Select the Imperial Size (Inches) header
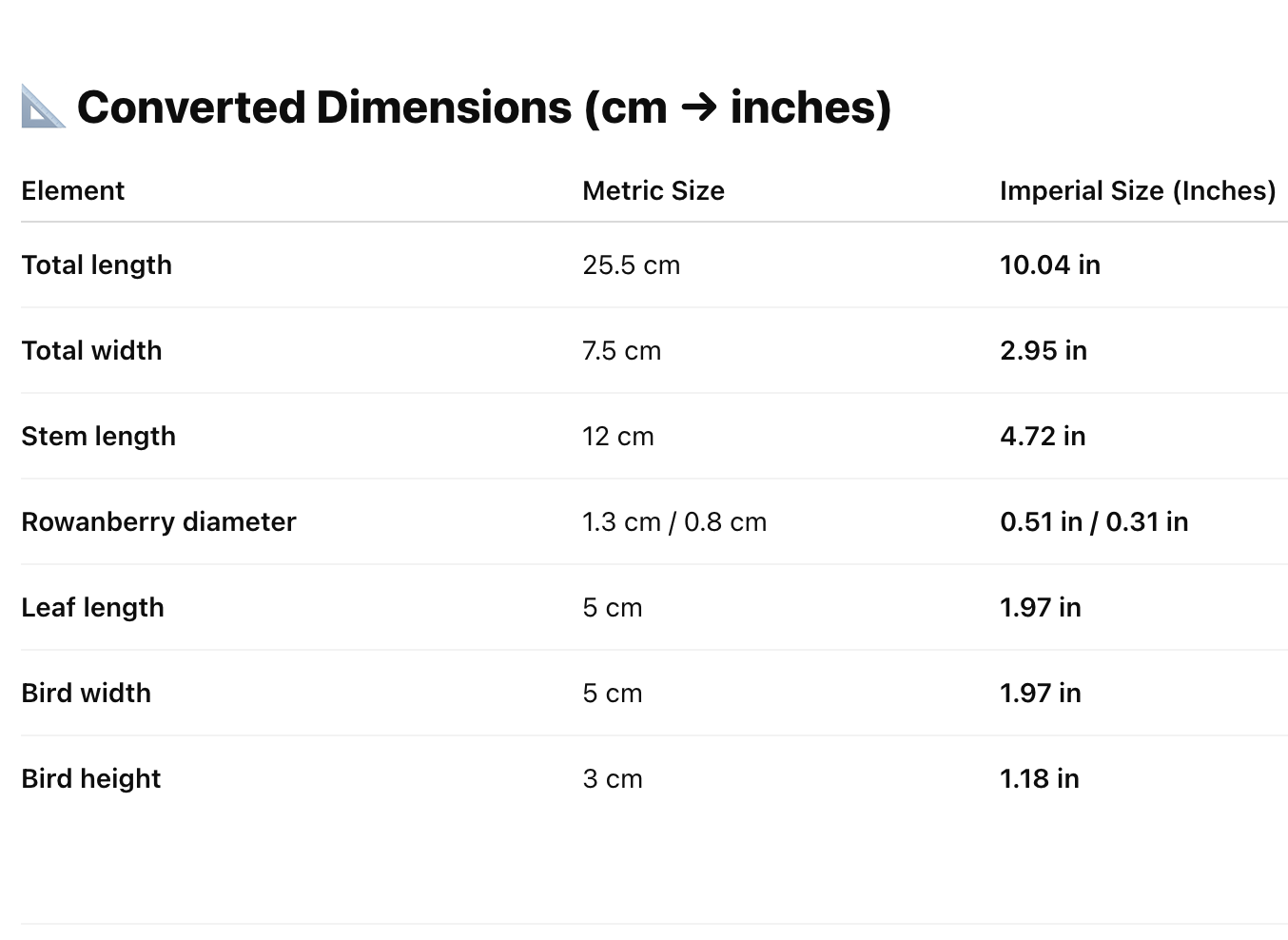The width and height of the screenshot is (1288, 940). point(1138,190)
